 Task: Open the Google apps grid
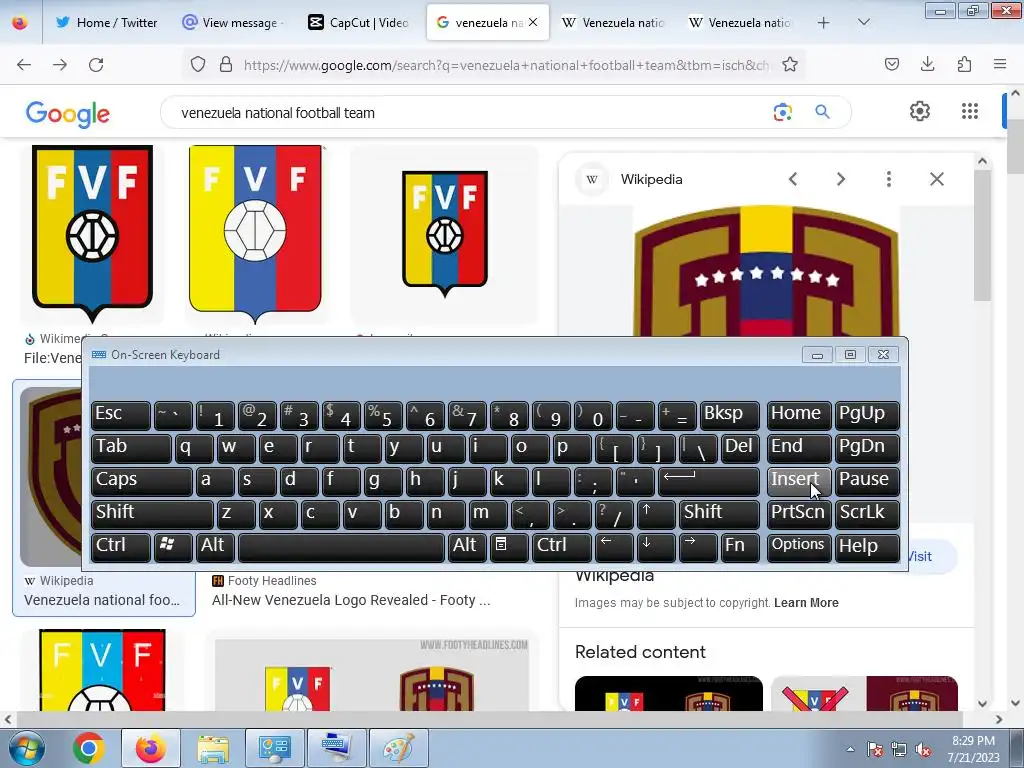click(x=970, y=111)
